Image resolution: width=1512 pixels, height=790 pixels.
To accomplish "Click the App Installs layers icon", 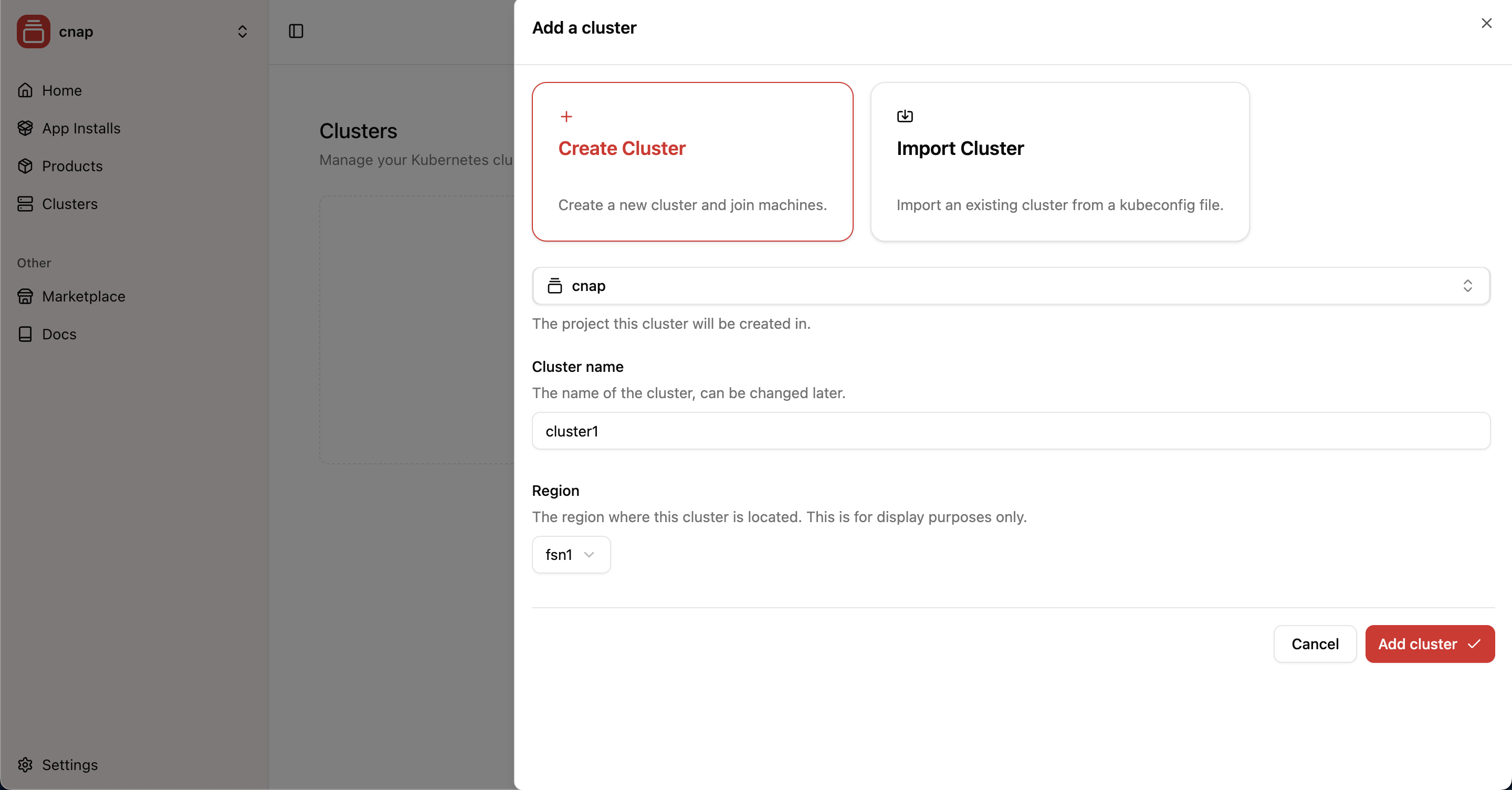I will 25,128.
